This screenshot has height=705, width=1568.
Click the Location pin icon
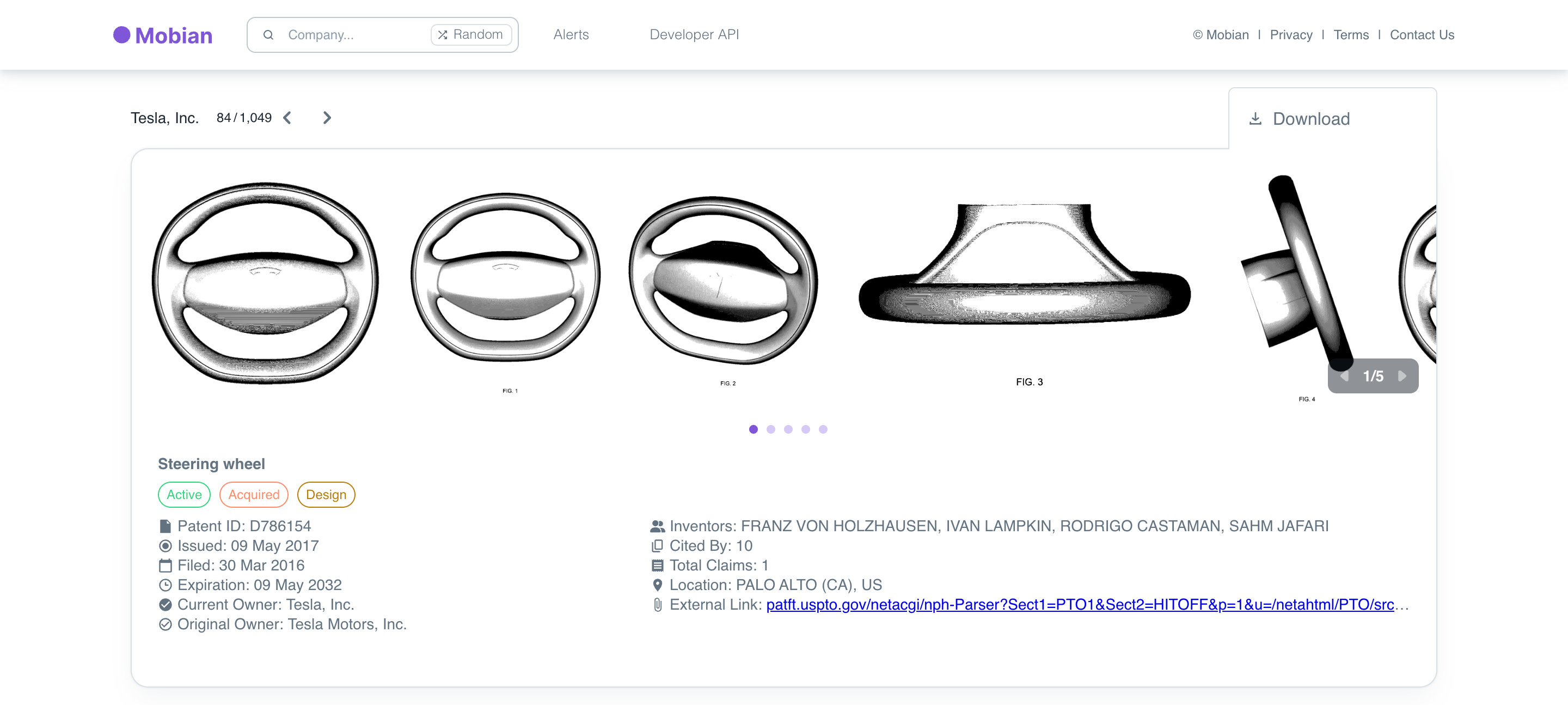pos(657,585)
